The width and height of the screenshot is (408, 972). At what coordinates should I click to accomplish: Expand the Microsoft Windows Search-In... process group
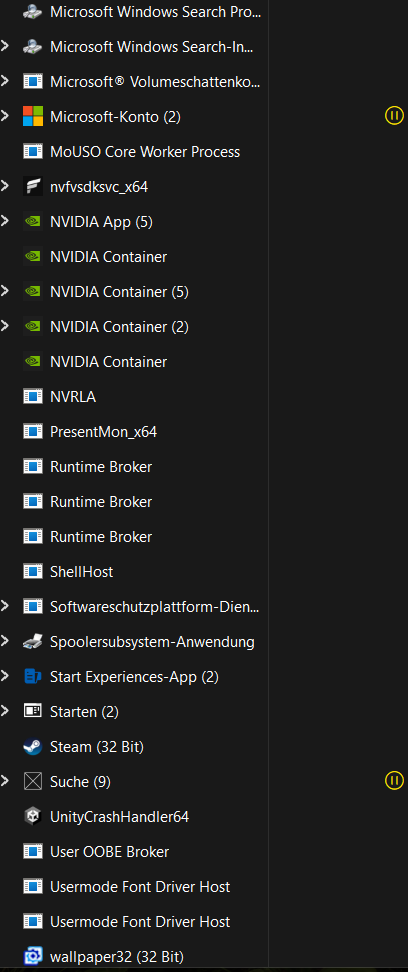[5, 46]
